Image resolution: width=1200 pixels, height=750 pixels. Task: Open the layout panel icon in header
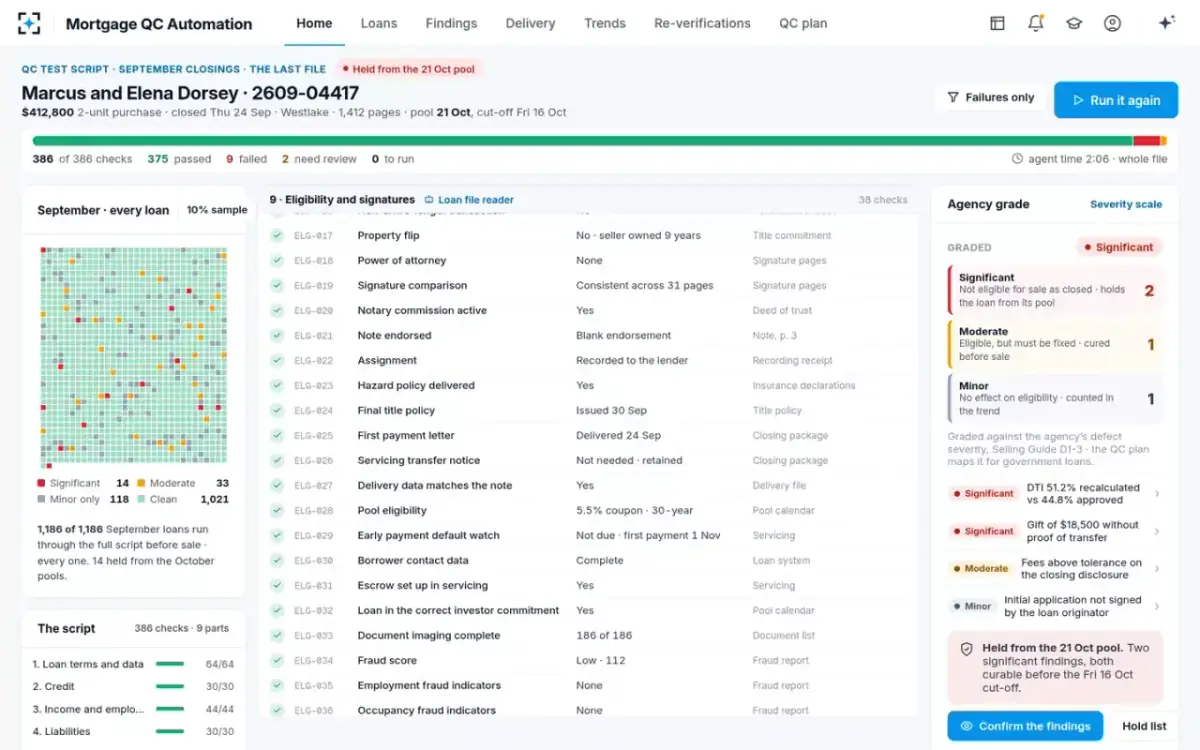point(997,23)
